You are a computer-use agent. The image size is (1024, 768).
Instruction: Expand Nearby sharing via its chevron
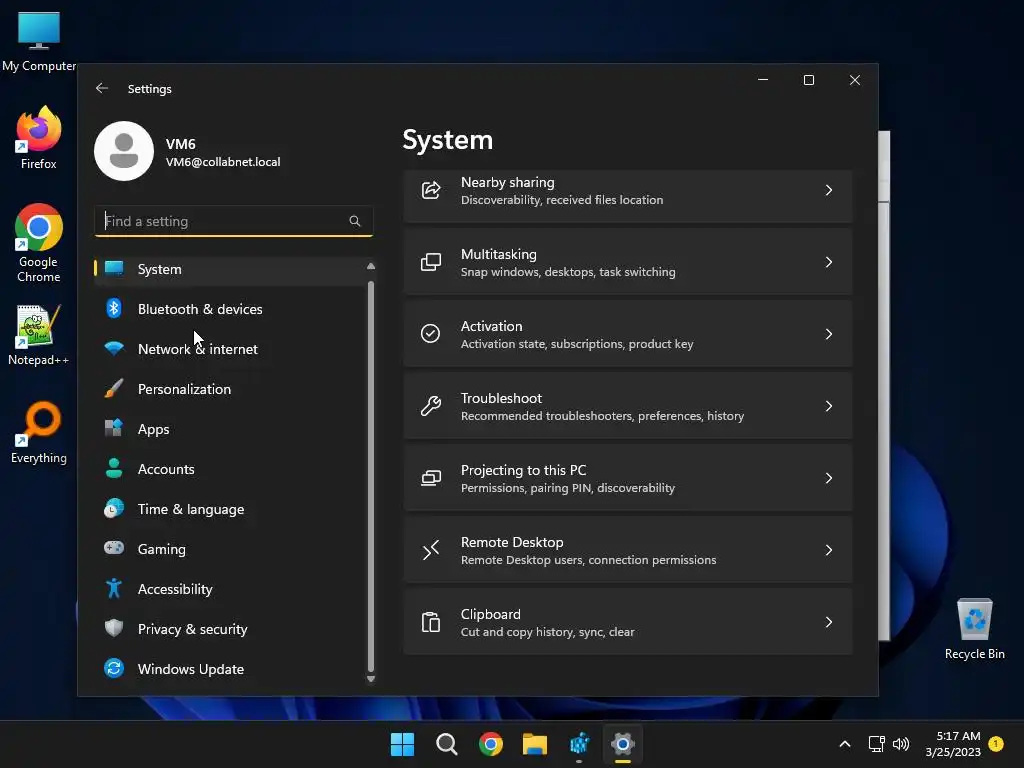coord(829,190)
